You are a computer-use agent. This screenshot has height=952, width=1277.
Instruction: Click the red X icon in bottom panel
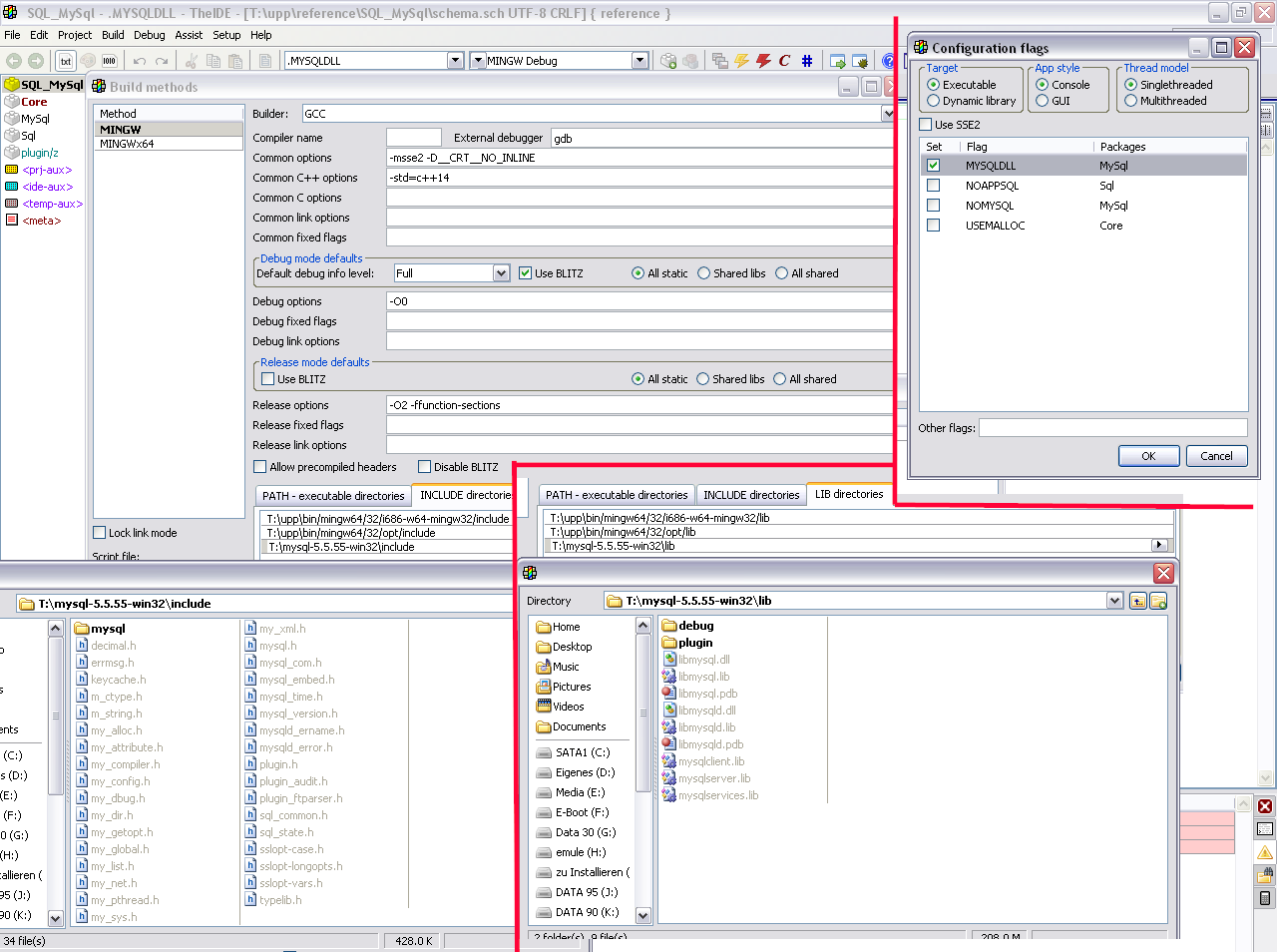pos(1265,806)
